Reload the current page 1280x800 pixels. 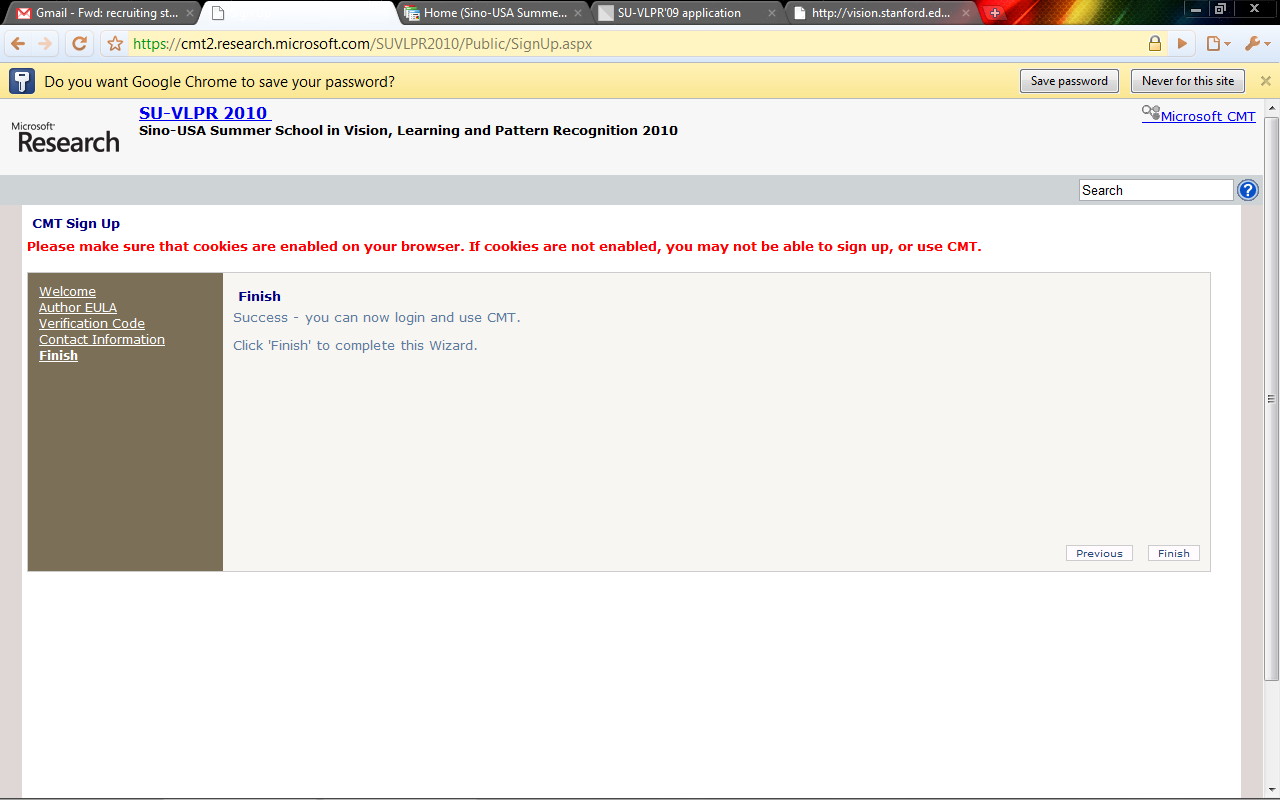pos(80,44)
